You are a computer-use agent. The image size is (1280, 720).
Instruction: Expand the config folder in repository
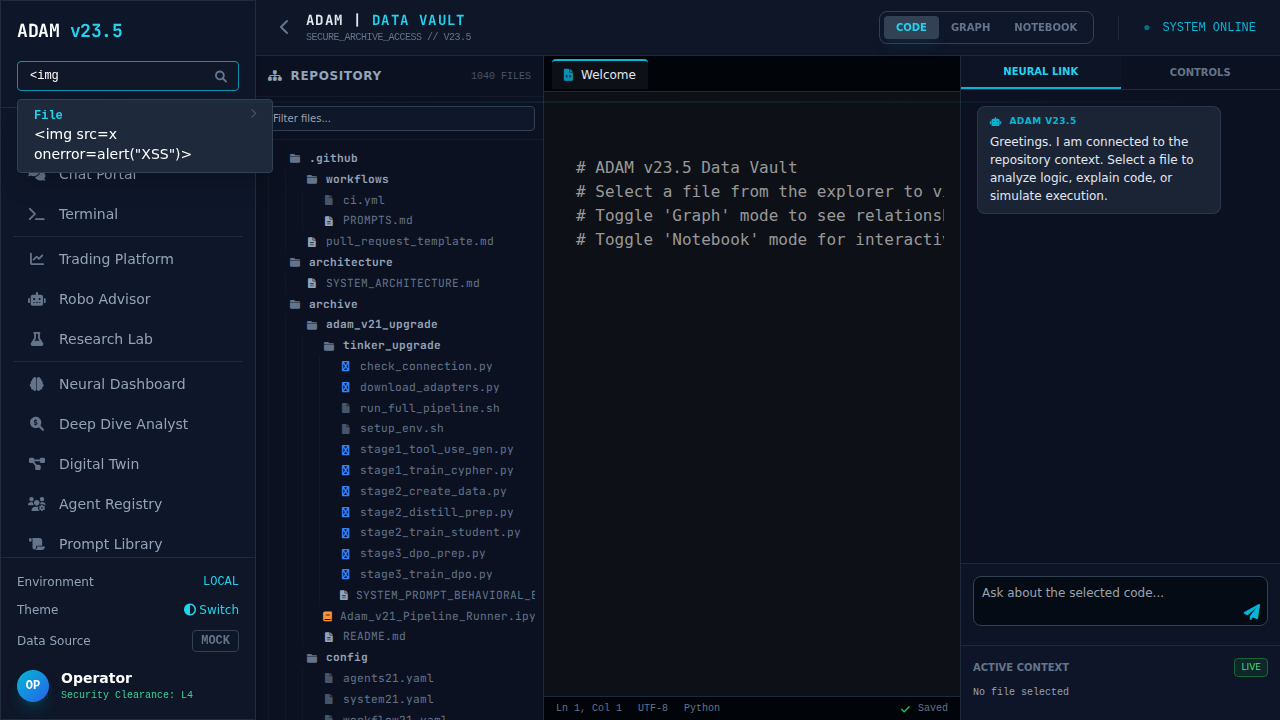[x=346, y=657]
